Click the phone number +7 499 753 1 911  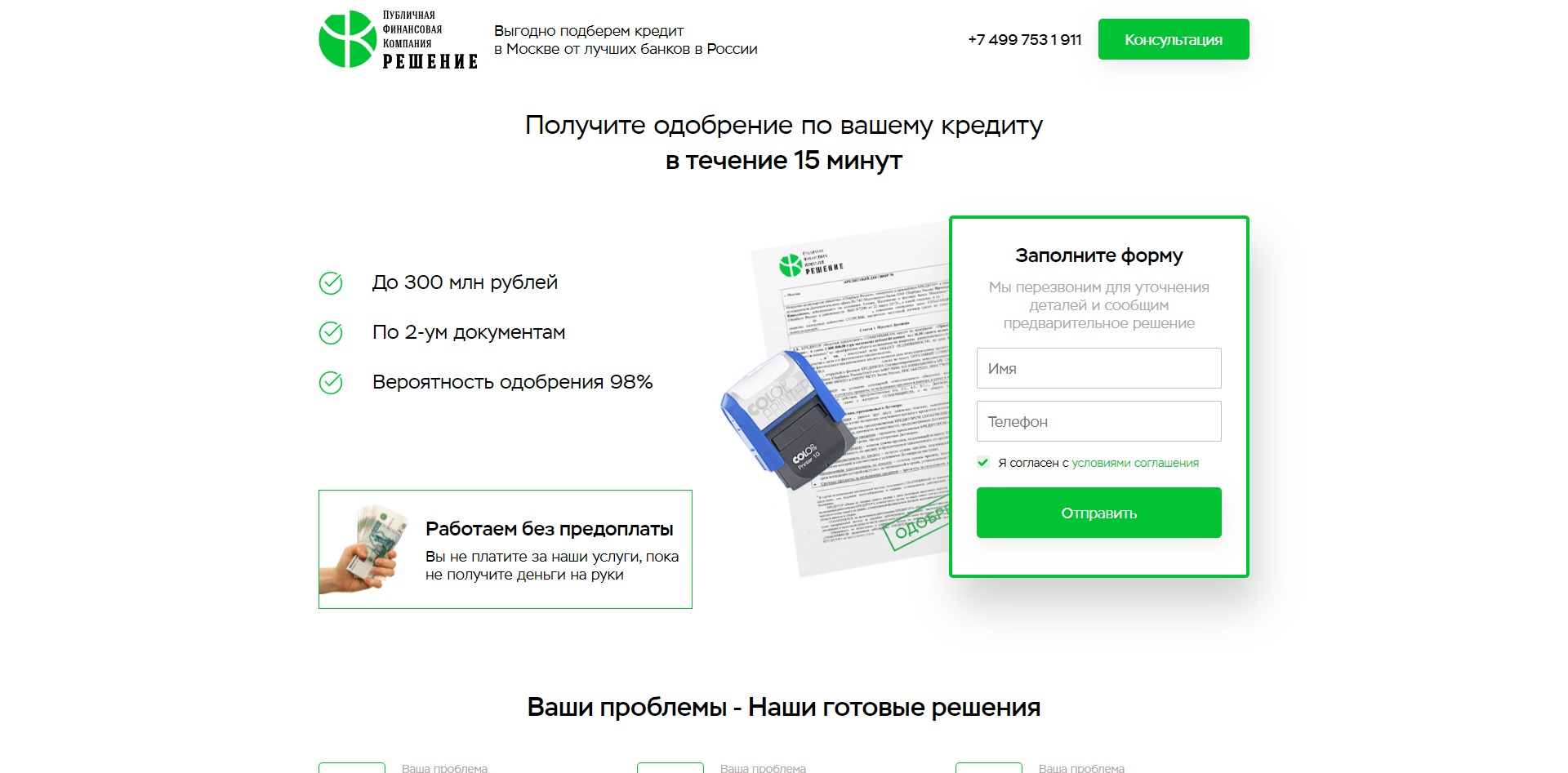click(x=1025, y=39)
